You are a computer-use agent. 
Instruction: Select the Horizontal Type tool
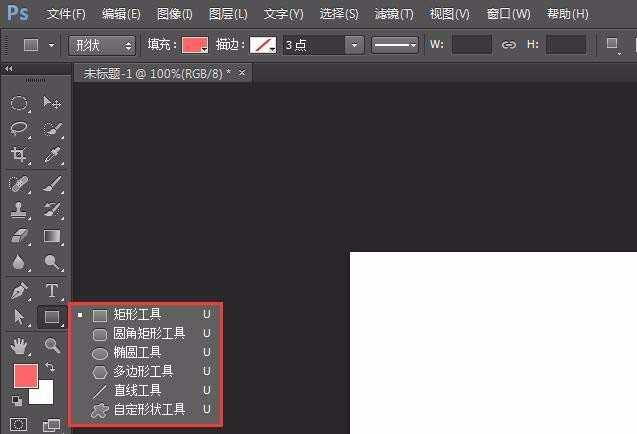tap(52, 291)
